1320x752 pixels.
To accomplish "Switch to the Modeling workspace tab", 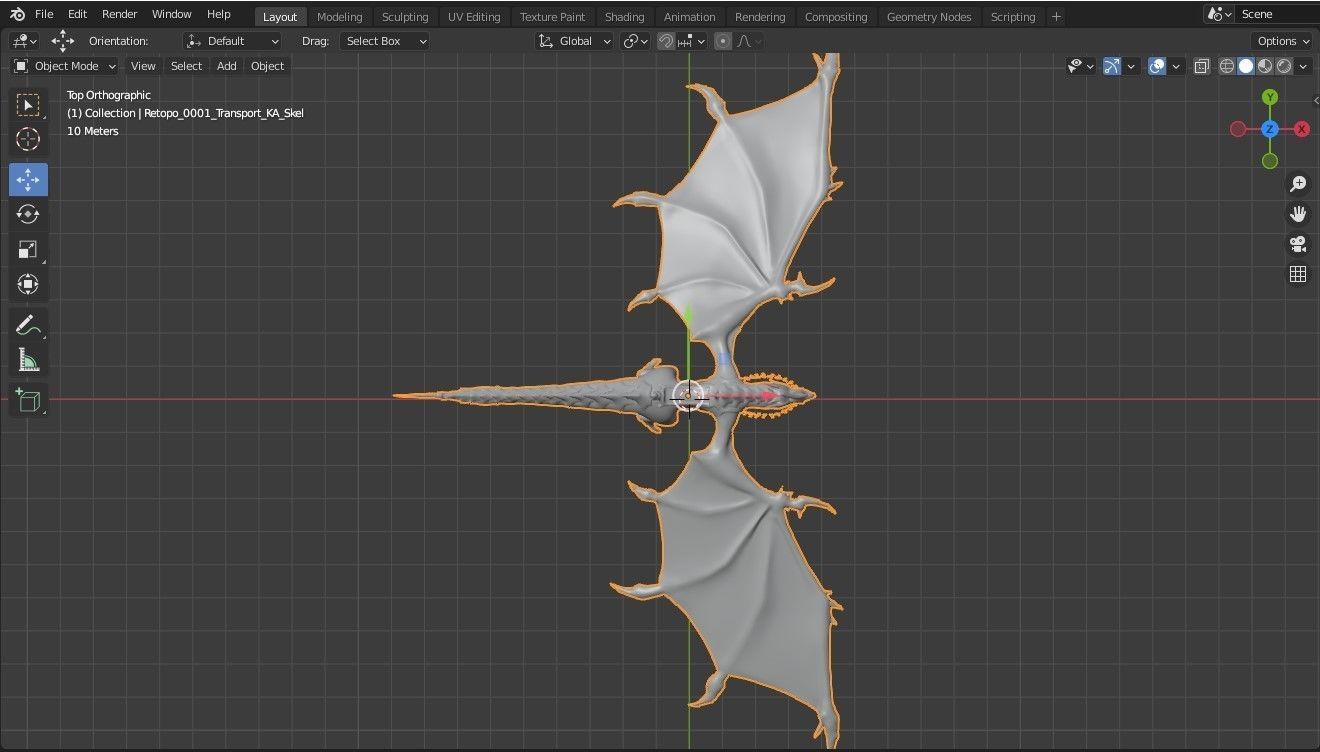I will [339, 17].
